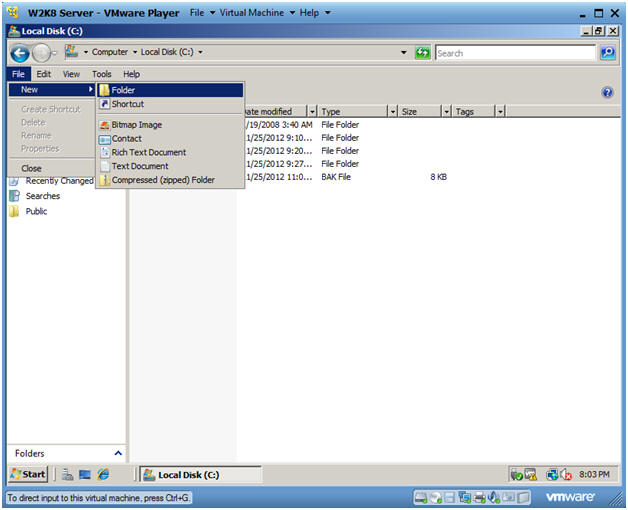This screenshot has height=510, width=628.
Task: Open the Searches link in sidebar
Action: (x=43, y=196)
